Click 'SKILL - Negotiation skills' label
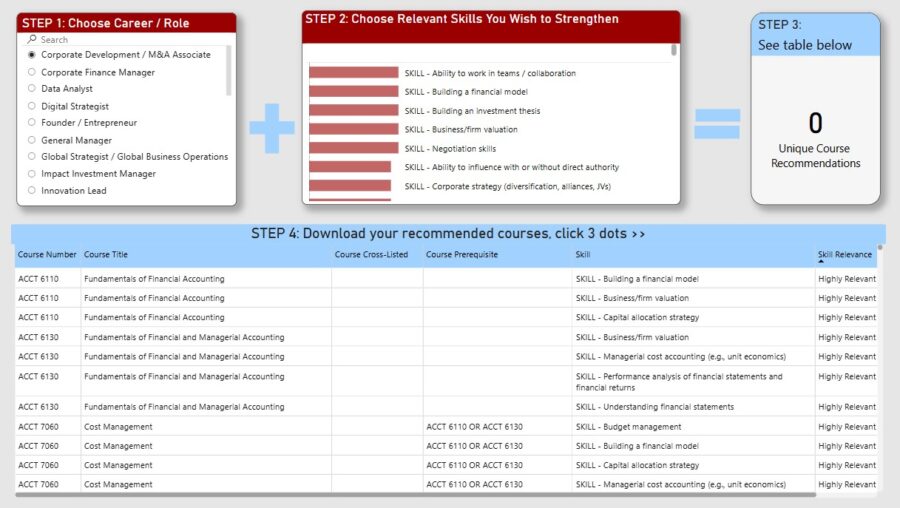Image resolution: width=900 pixels, height=508 pixels. (450, 149)
